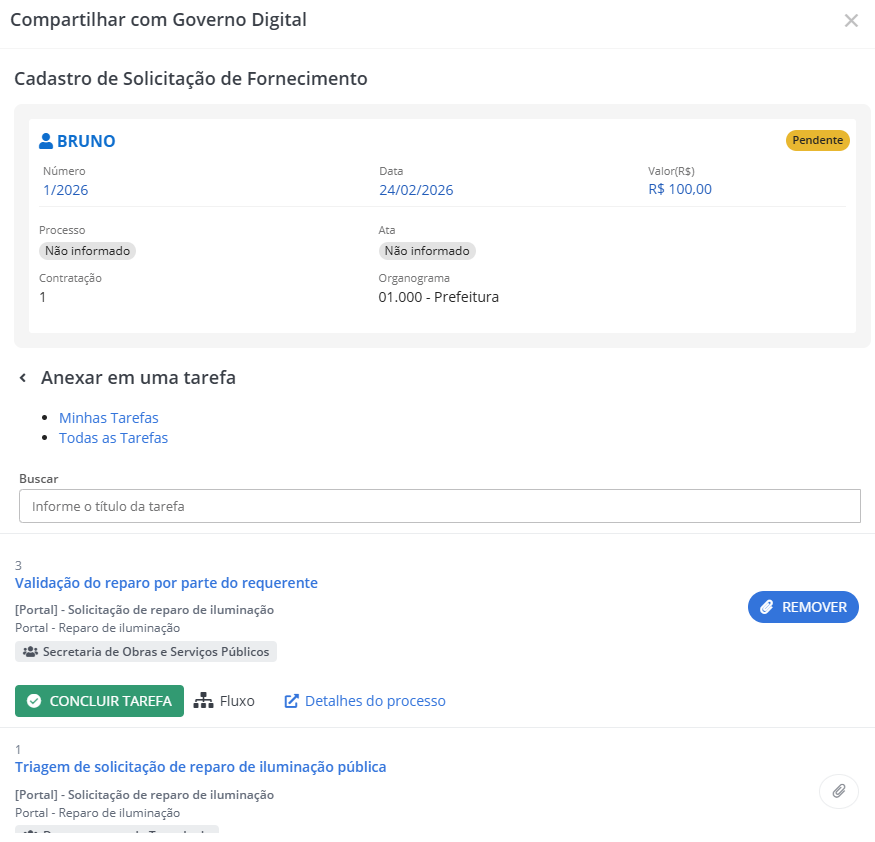The image size is (875, 842).
Task: Click the REMOVER button
Action: tap(803, 607)
